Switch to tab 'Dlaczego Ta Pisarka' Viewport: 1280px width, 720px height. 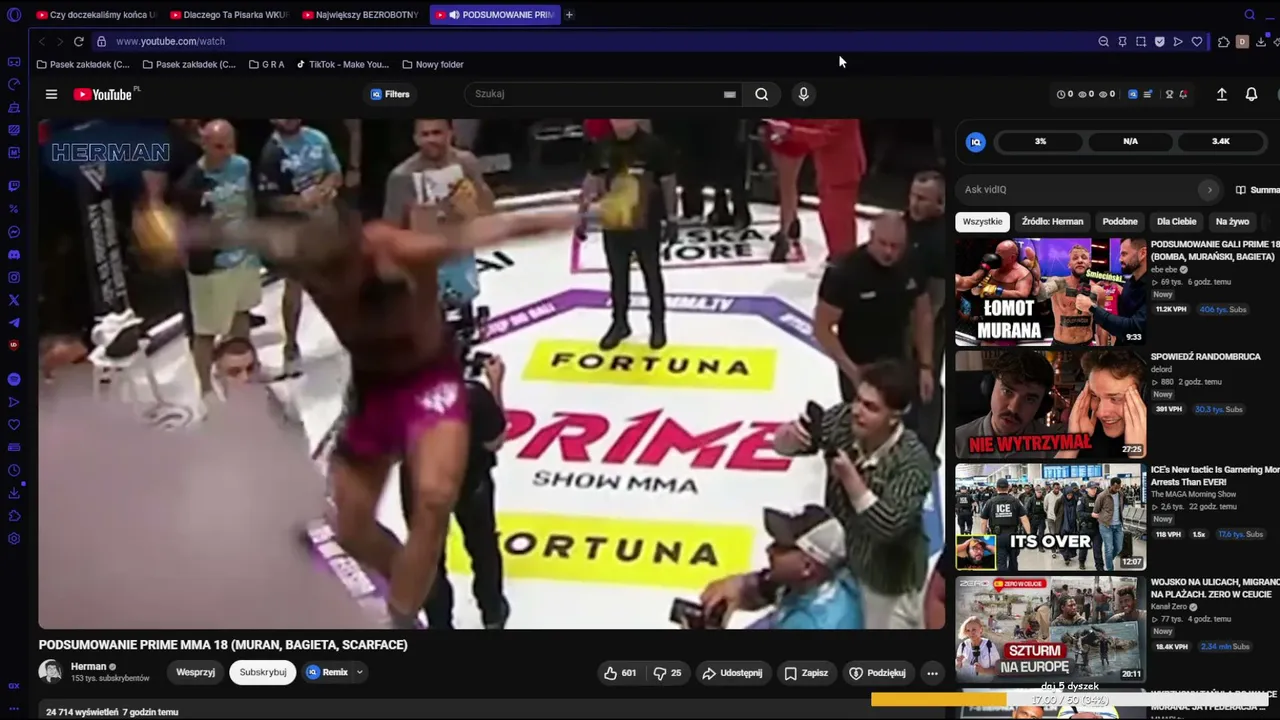pyautogui.click(x=230, y=15)
